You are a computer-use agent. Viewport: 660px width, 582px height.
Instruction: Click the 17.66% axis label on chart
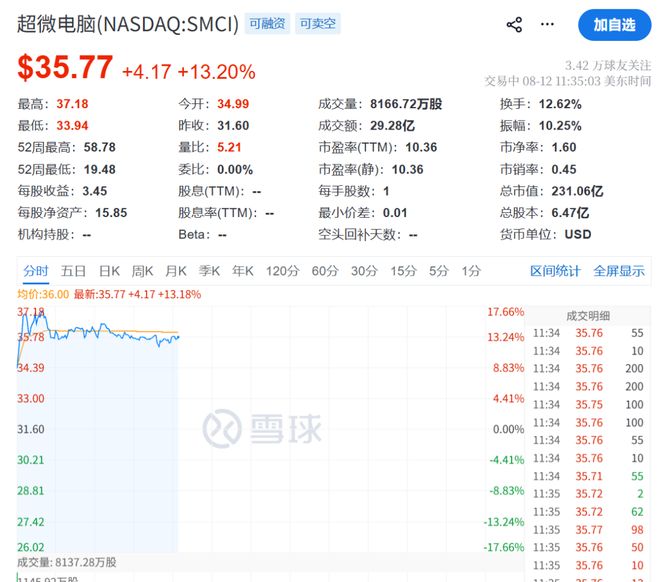pyautogui.click(x=506, y=312)
